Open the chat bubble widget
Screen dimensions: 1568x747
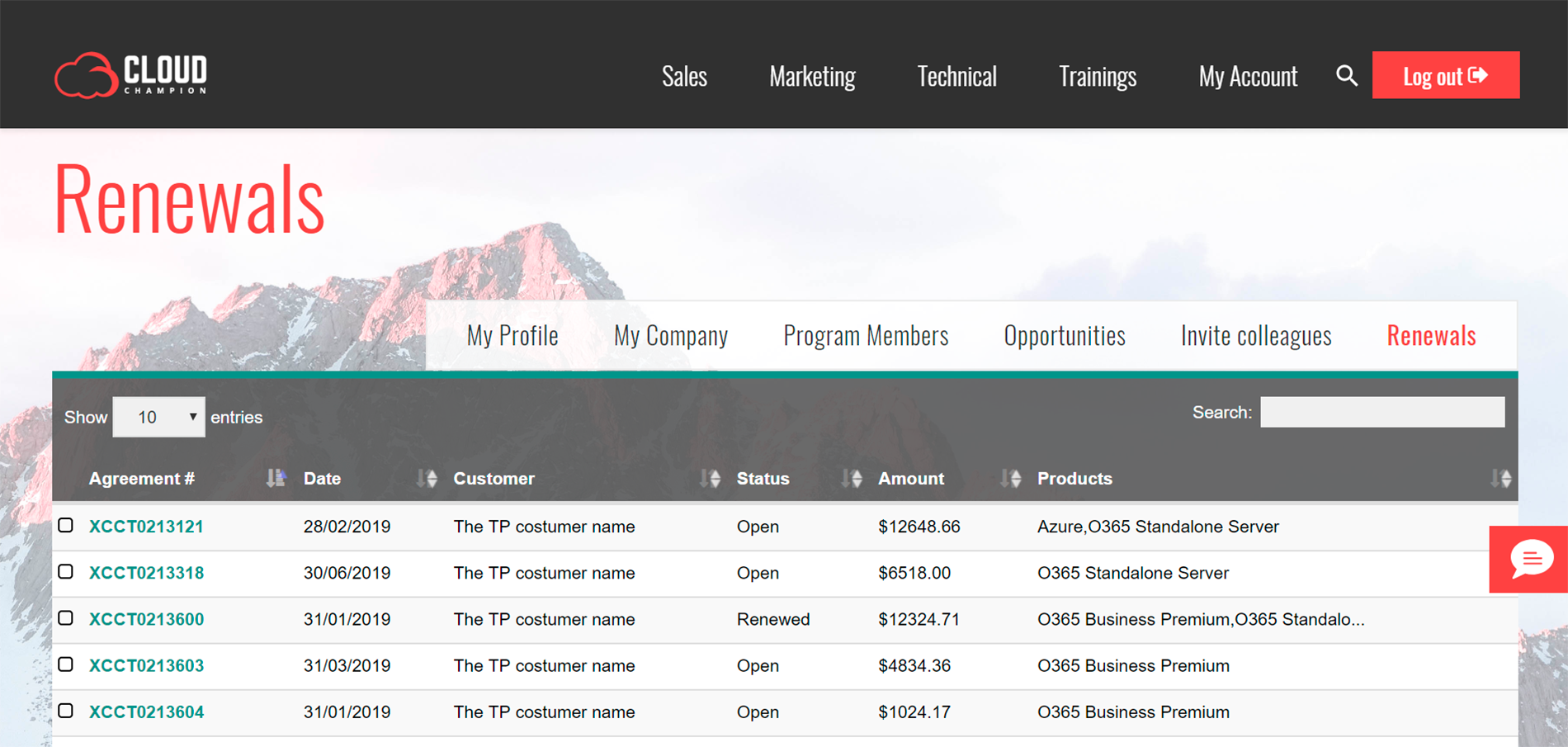click(1530, 559)
